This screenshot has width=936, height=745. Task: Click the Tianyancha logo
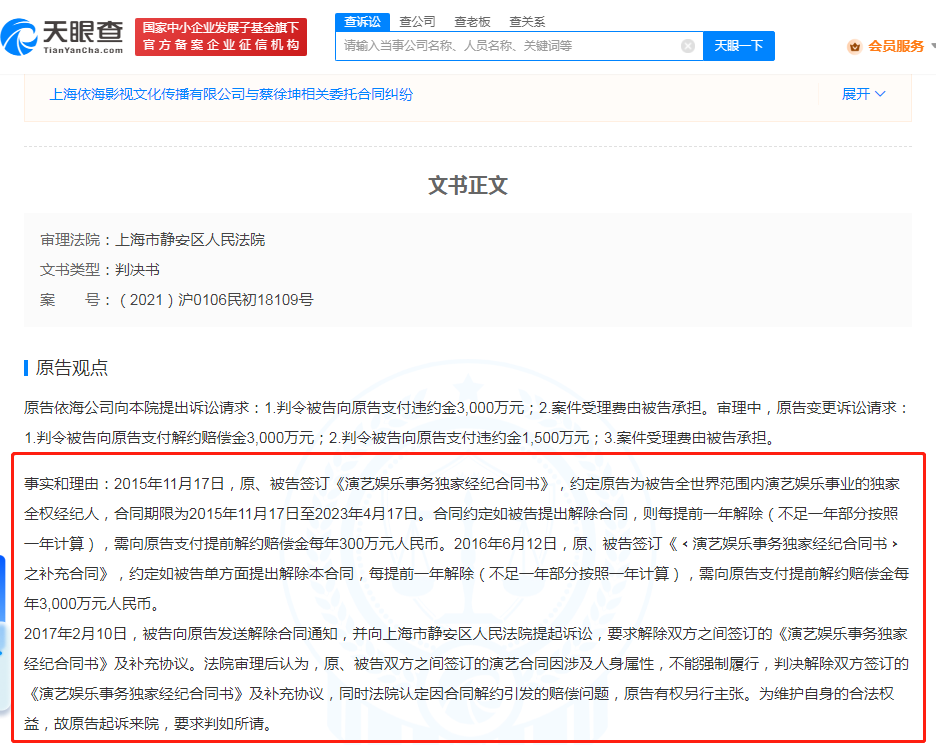62,36
